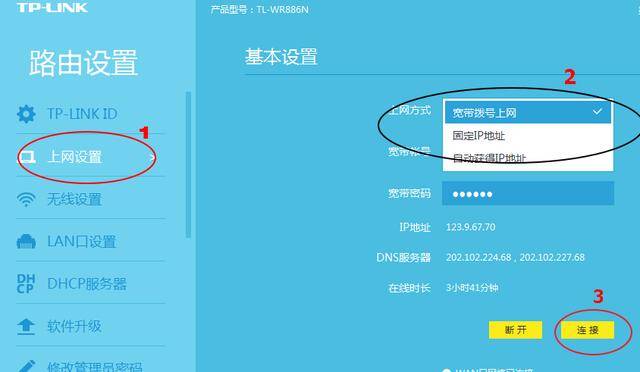Click the yellow 连接 button
This screenshot has height=372, width=640.
(588, 330)
